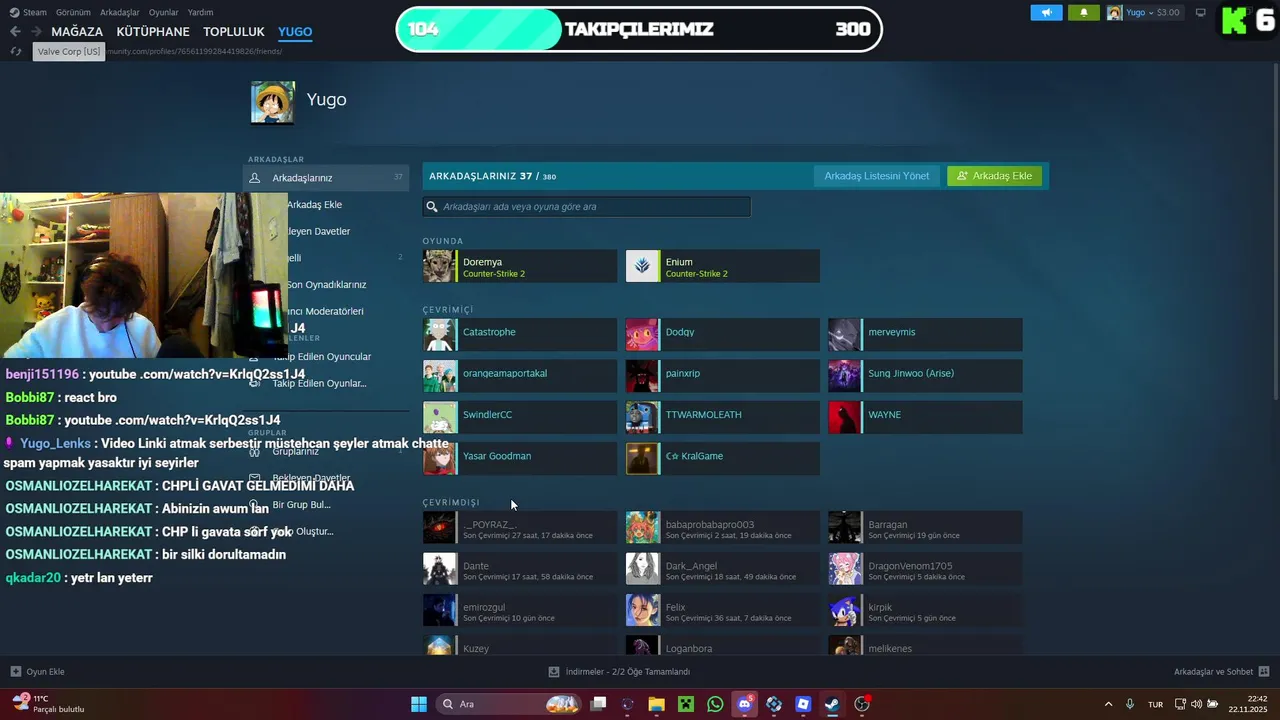Open Doremya's friend entry

[520, 266]
